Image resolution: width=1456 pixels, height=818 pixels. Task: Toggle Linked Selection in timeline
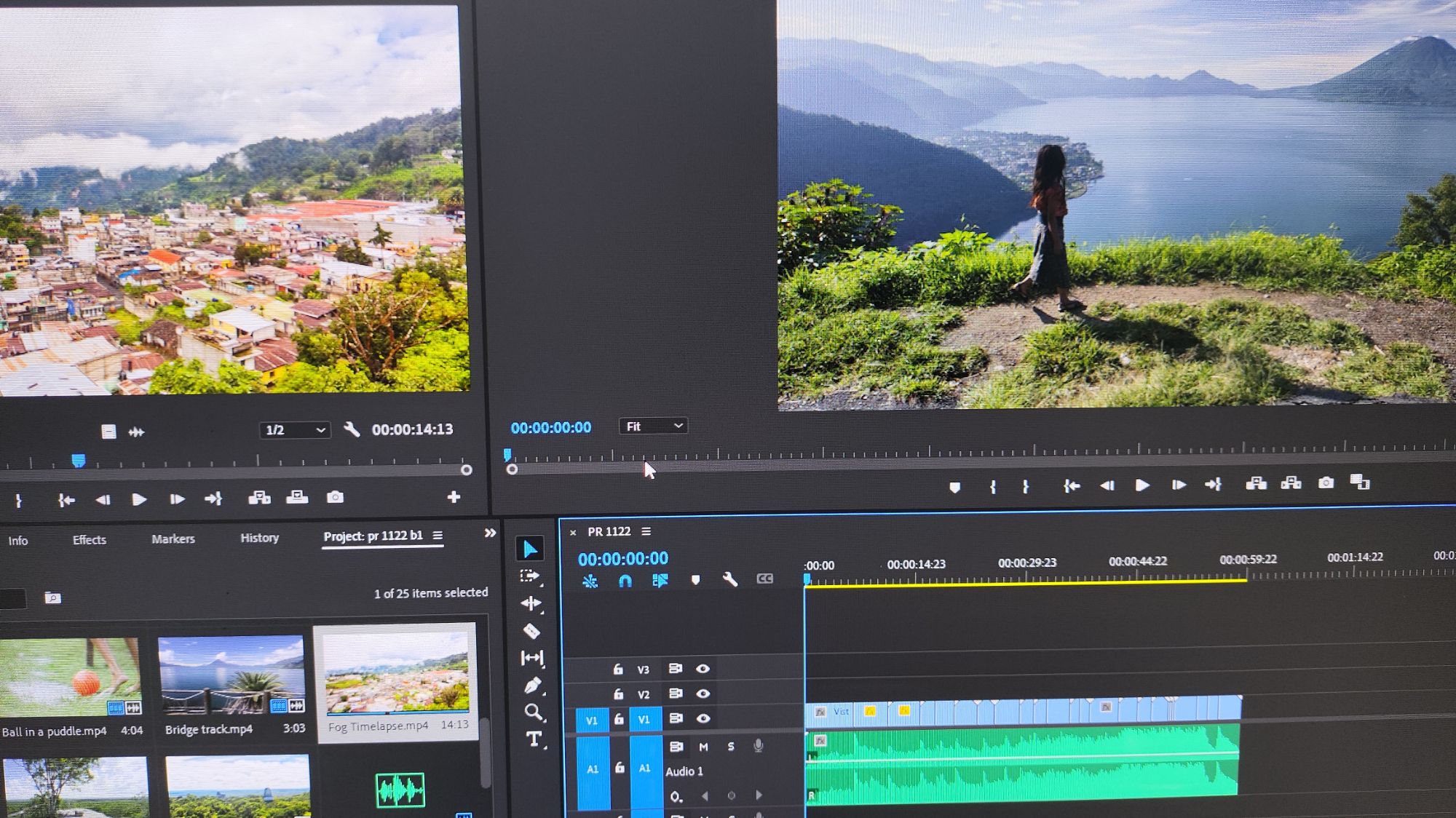click(660, 580)
